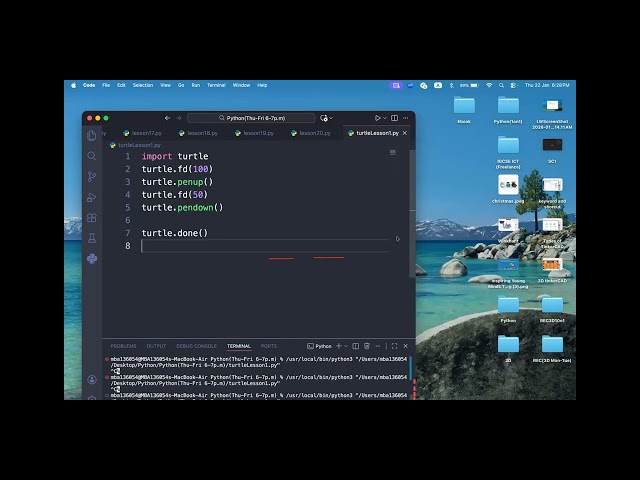Open the Go menu
The image size is (640, 480).
[x=181, y=85]
